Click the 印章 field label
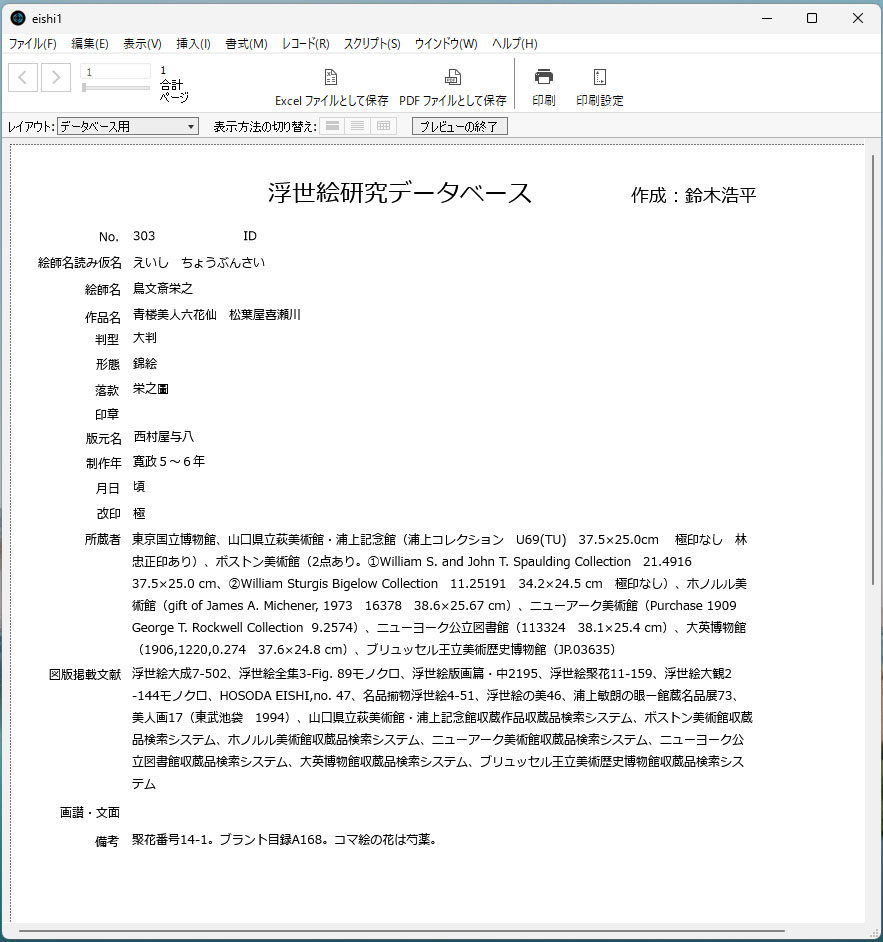 tap(107, 415)
